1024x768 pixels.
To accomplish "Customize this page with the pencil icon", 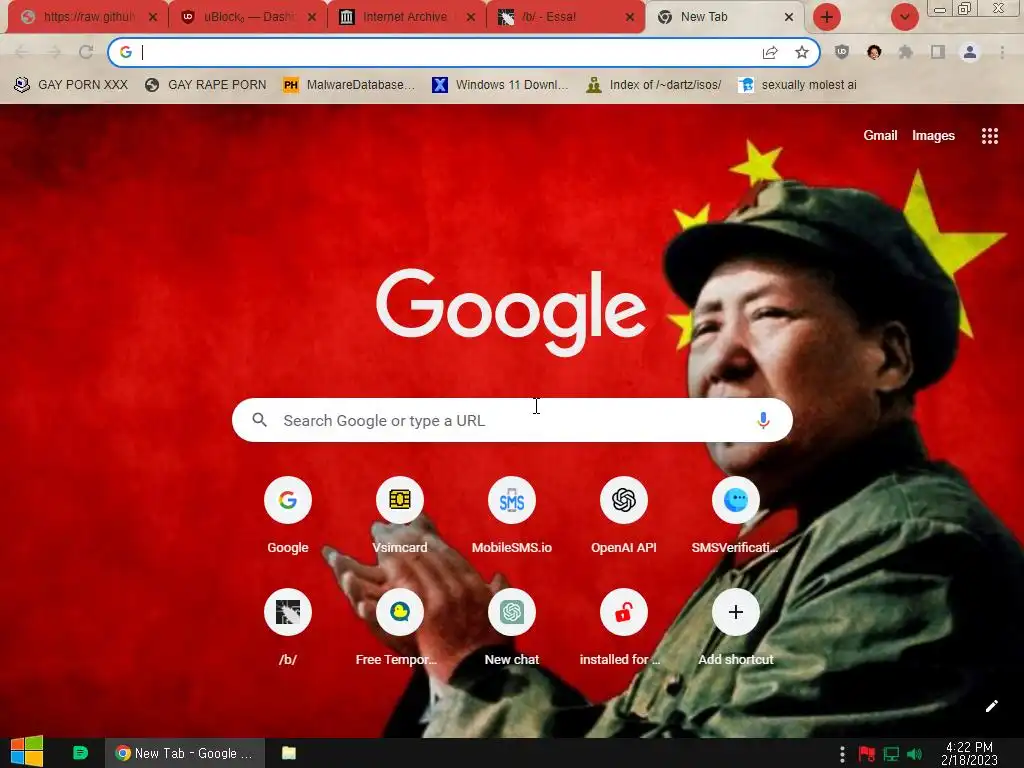I will tap(991, 706).
